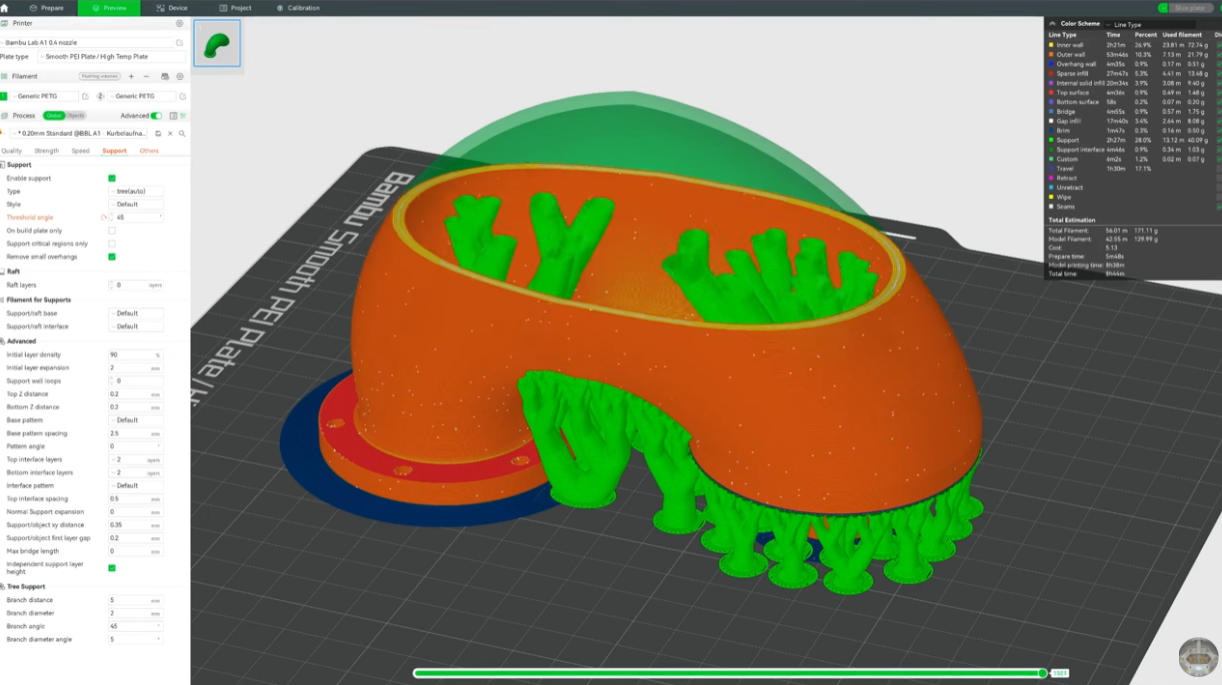Check the On build plate only box
This screenshot has height=685, width=1222.
pos(112,230)
